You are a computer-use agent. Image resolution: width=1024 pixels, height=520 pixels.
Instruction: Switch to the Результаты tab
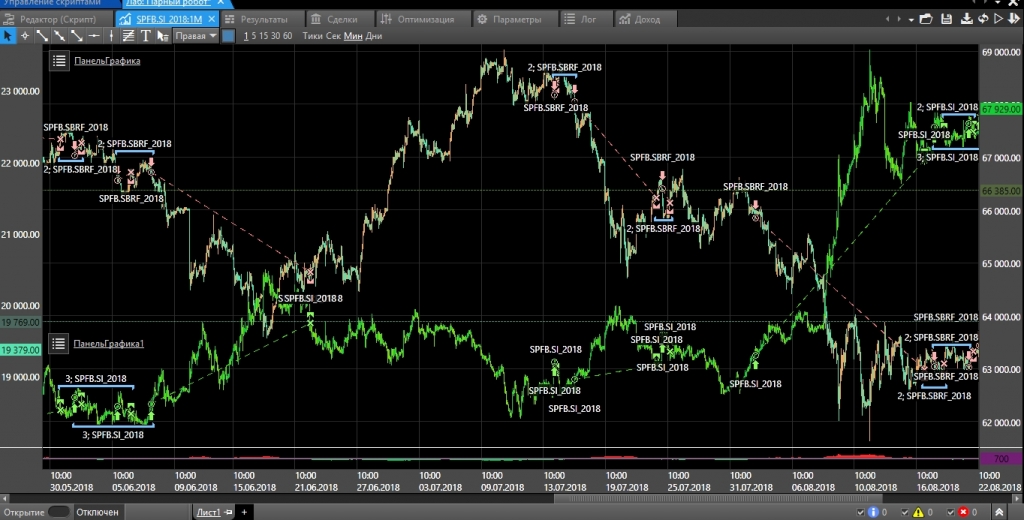tap(257, 19)
